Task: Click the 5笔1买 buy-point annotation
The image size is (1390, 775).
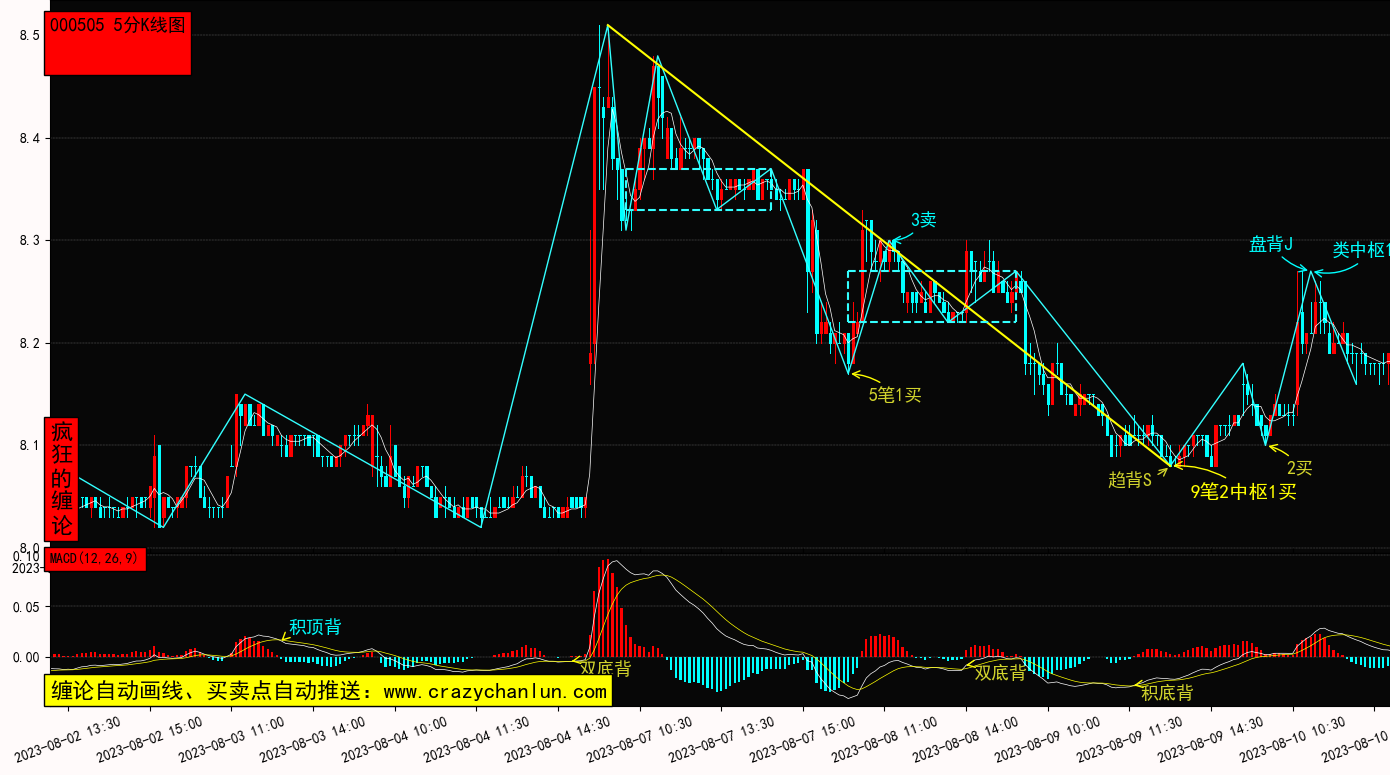Action: pos(895,395)
